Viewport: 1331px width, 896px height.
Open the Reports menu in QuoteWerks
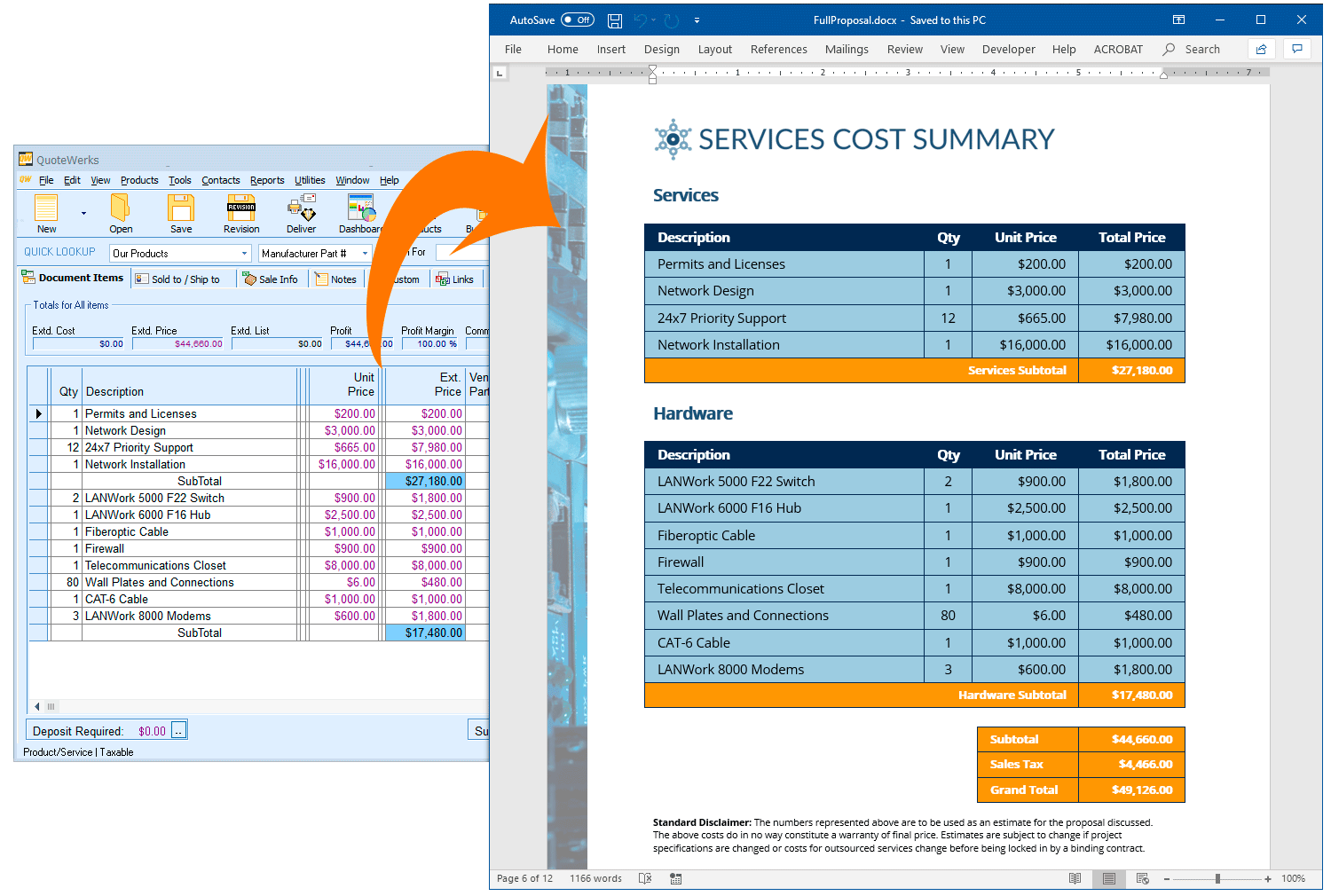click(267, 180)
